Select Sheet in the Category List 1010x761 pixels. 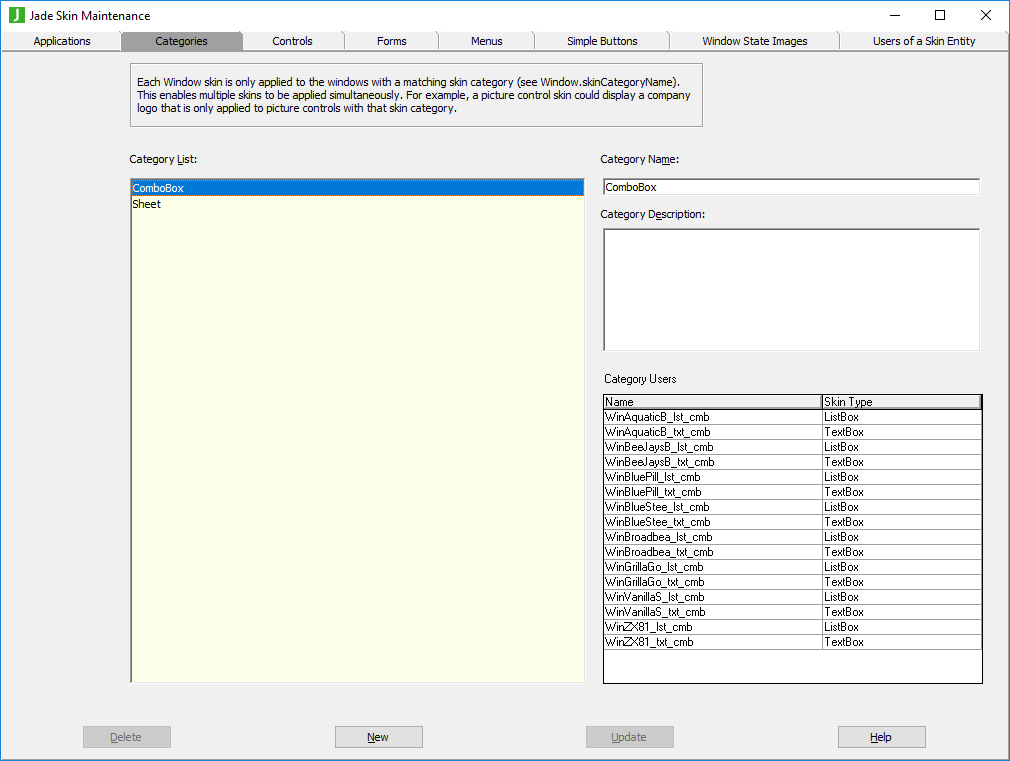pyautogui.click(x=147, y=204)
